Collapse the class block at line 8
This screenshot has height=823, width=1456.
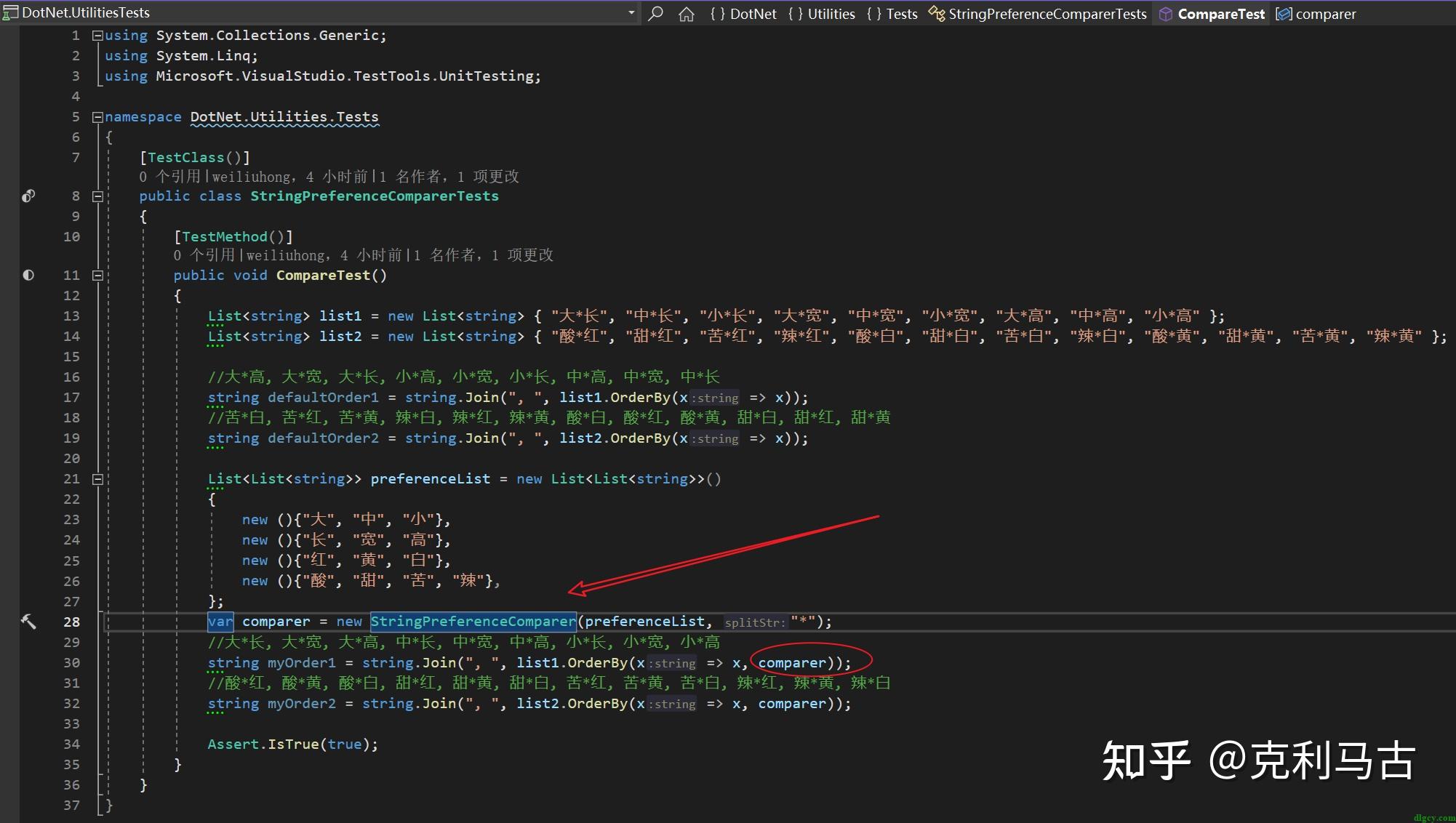click(97, 196)
